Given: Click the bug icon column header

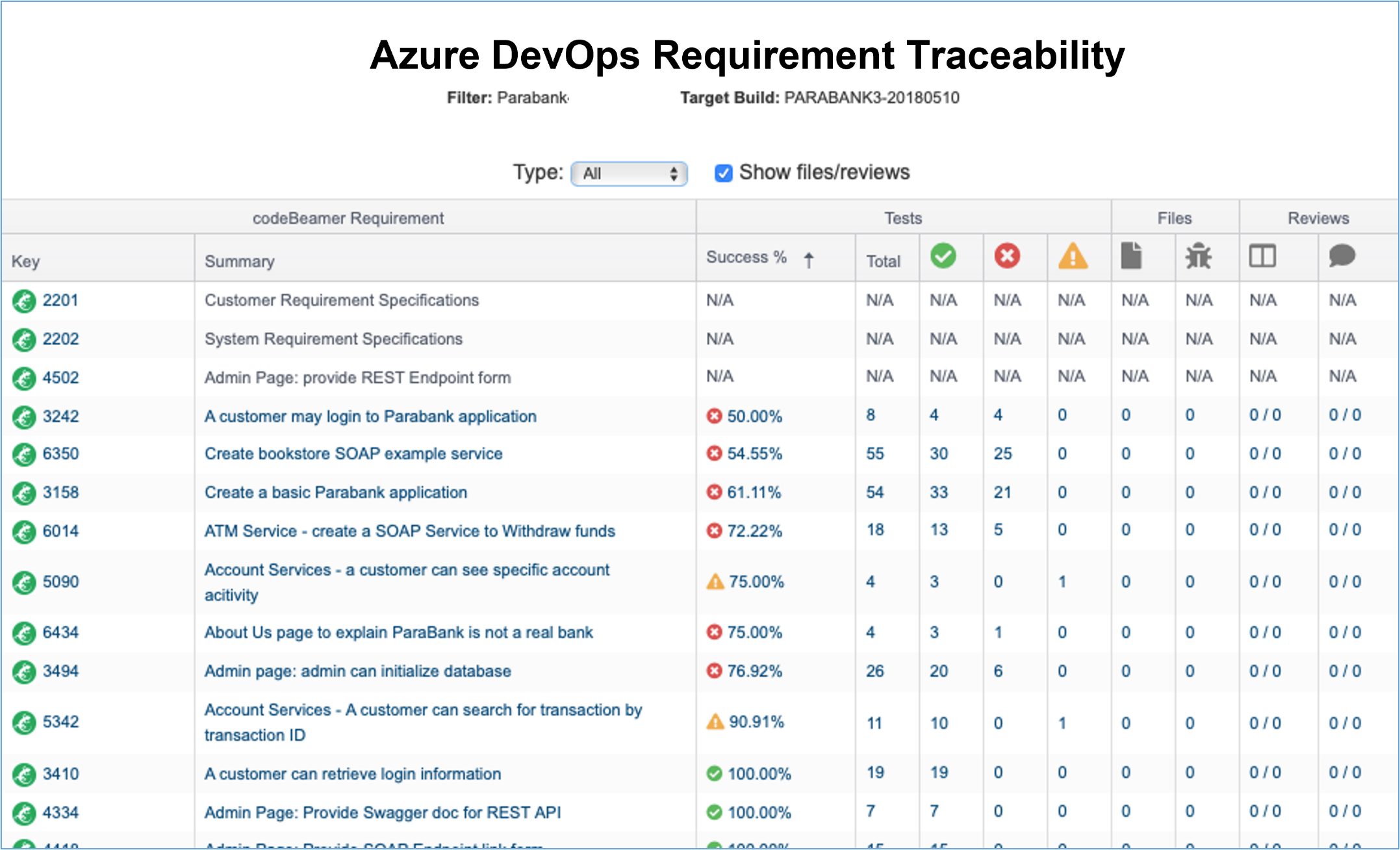Looking at the screenshot, I should pos(1198,256).
